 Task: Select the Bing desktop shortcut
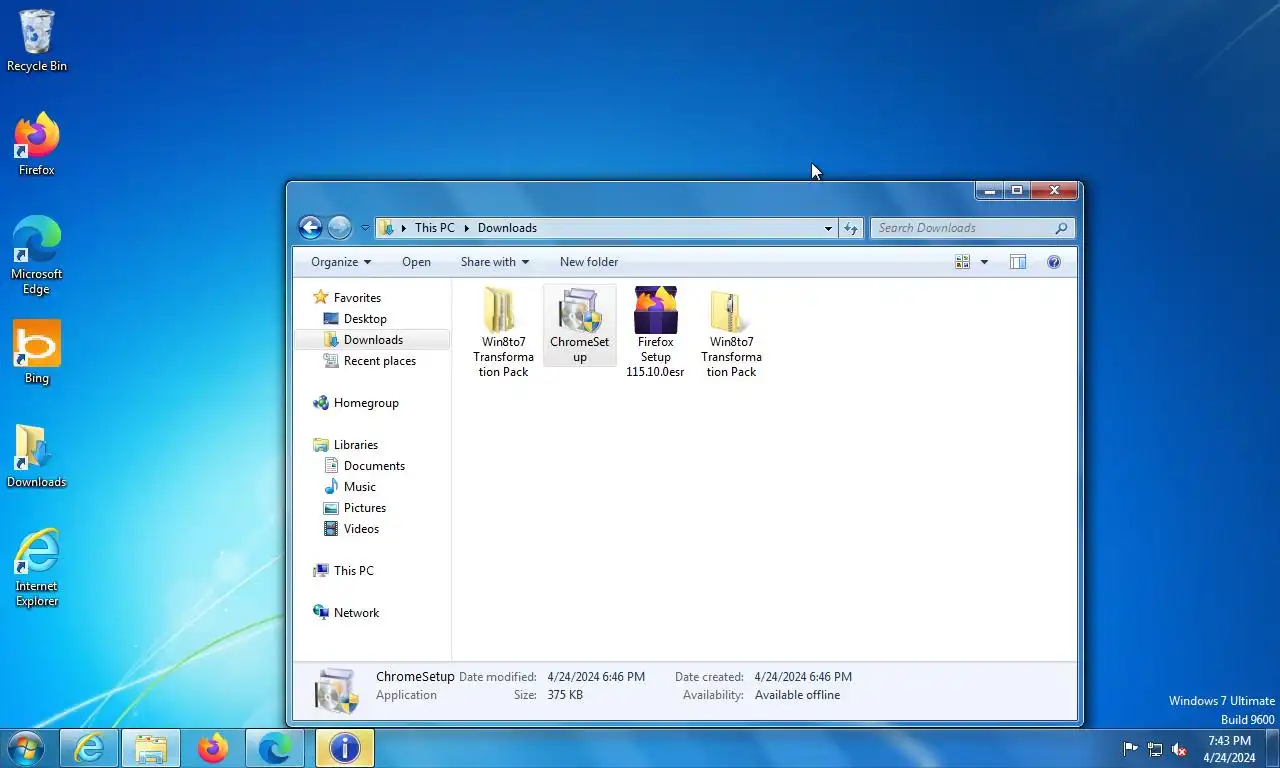[x=37, y=353]
